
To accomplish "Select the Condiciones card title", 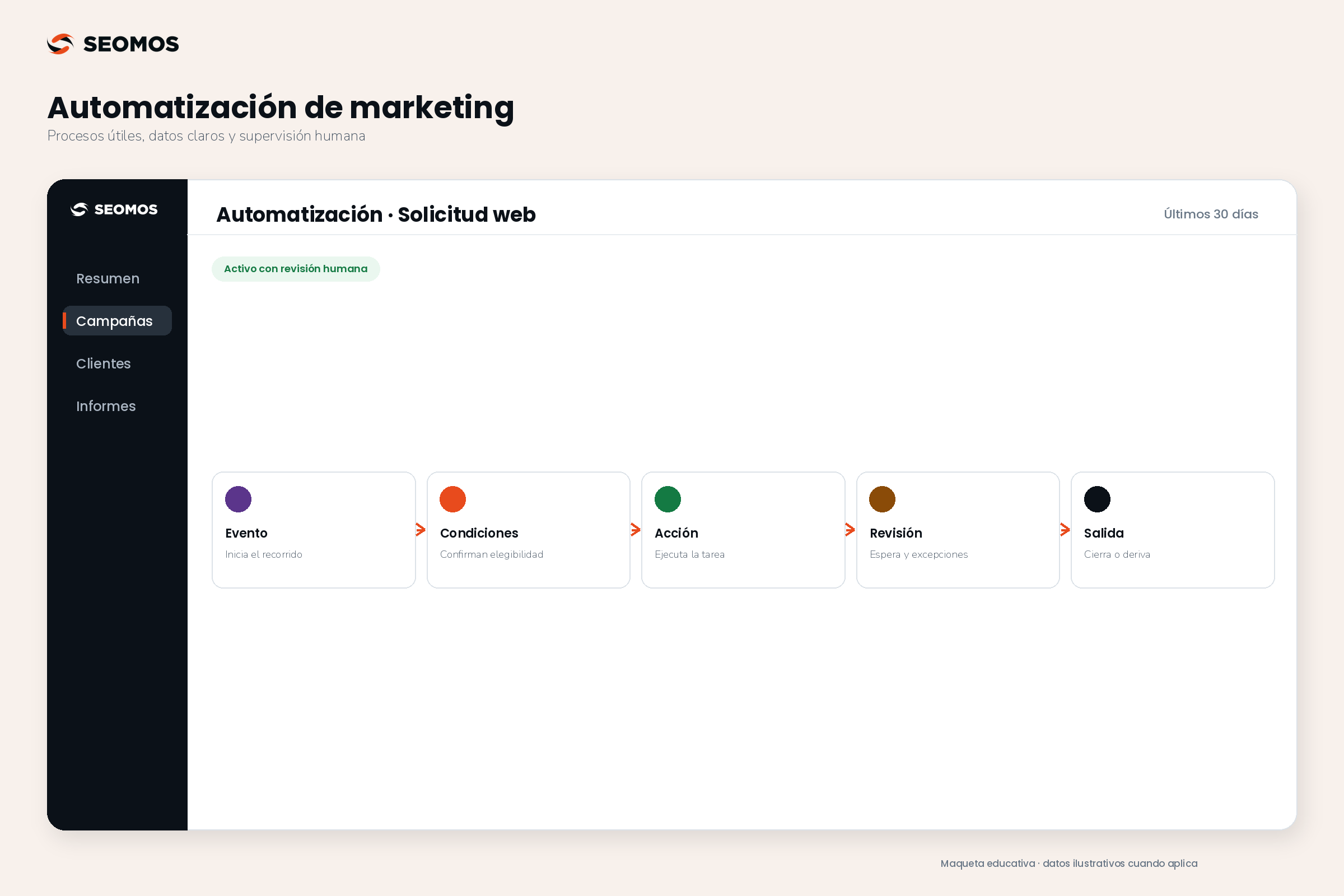I will click(479, 533).
